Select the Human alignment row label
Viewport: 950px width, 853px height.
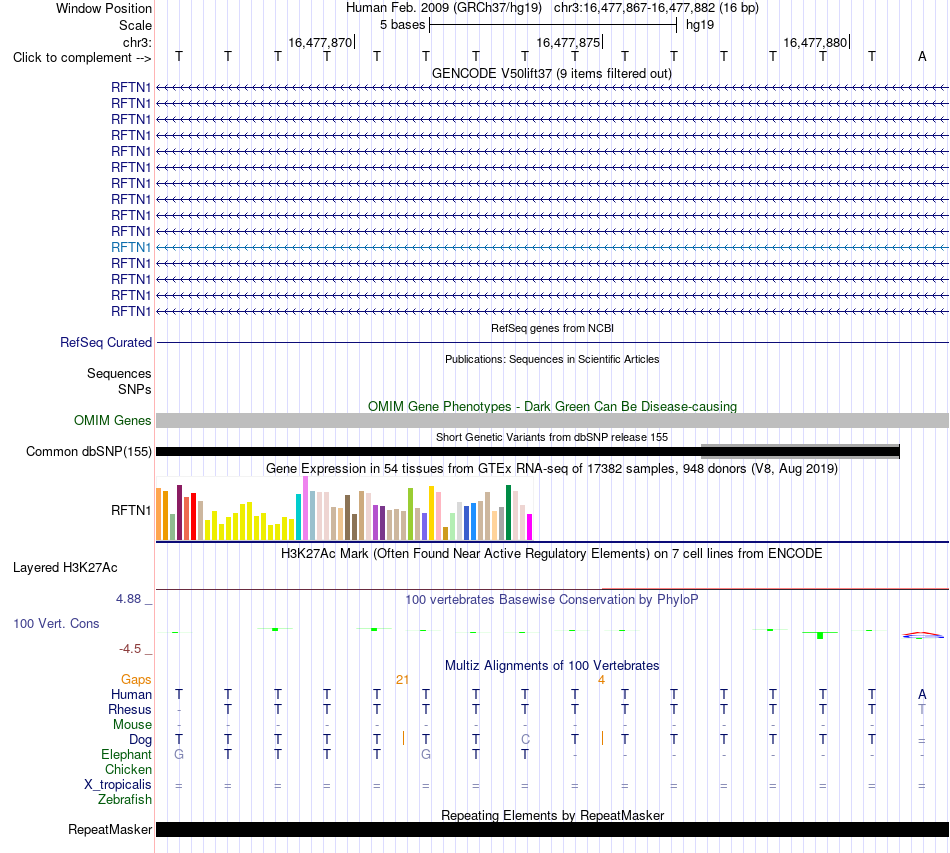[131, 694]
